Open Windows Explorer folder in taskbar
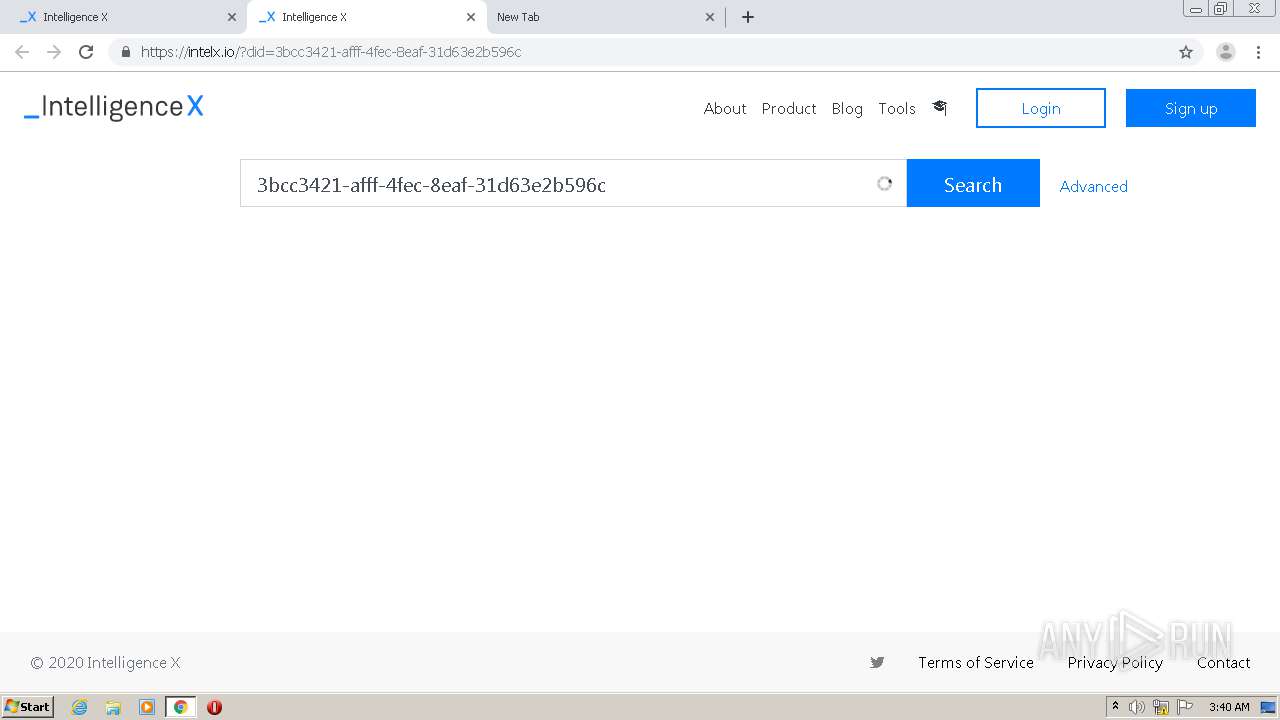 [113, 707]
